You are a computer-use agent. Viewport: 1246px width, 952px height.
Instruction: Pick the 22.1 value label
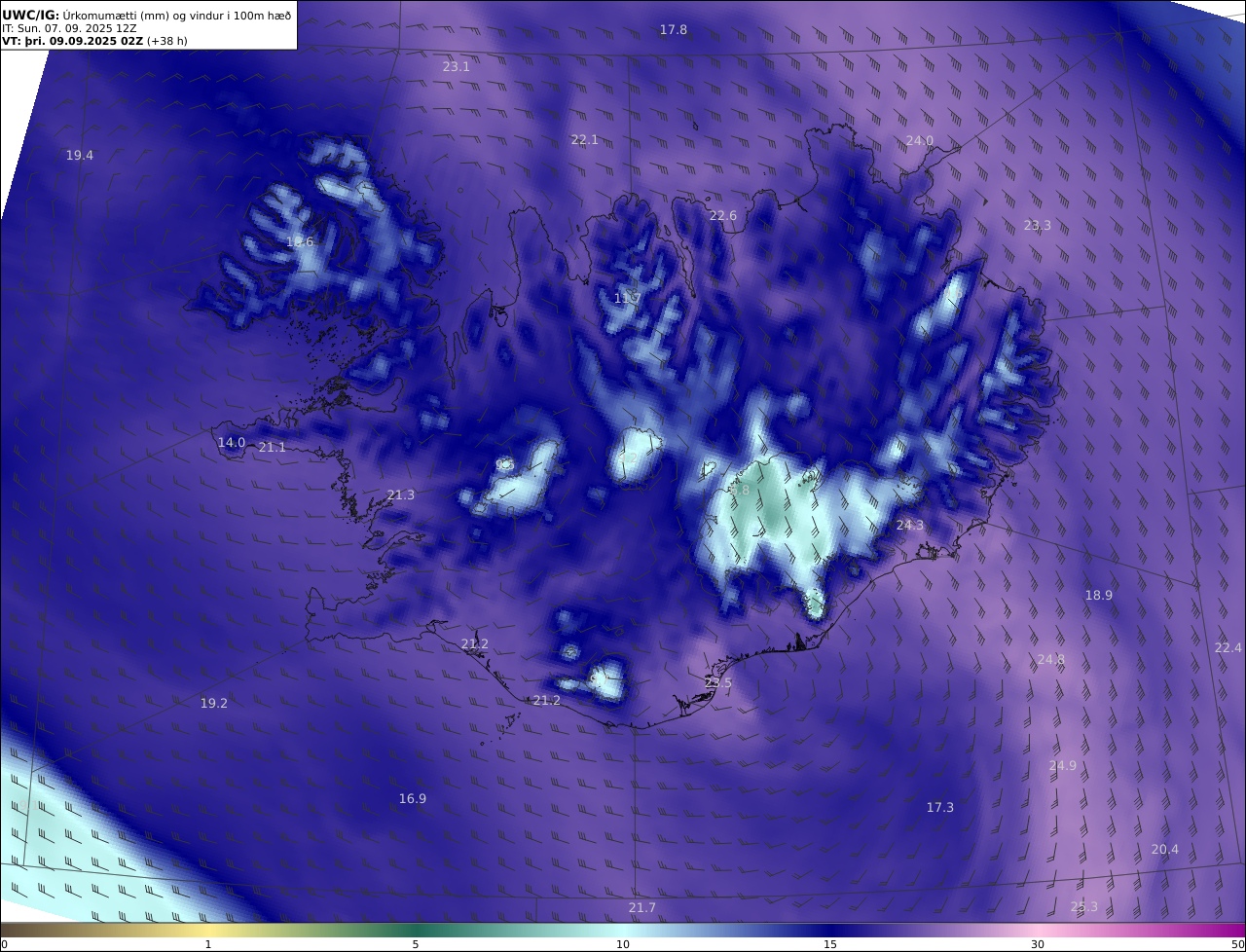(x=585, y=140)
